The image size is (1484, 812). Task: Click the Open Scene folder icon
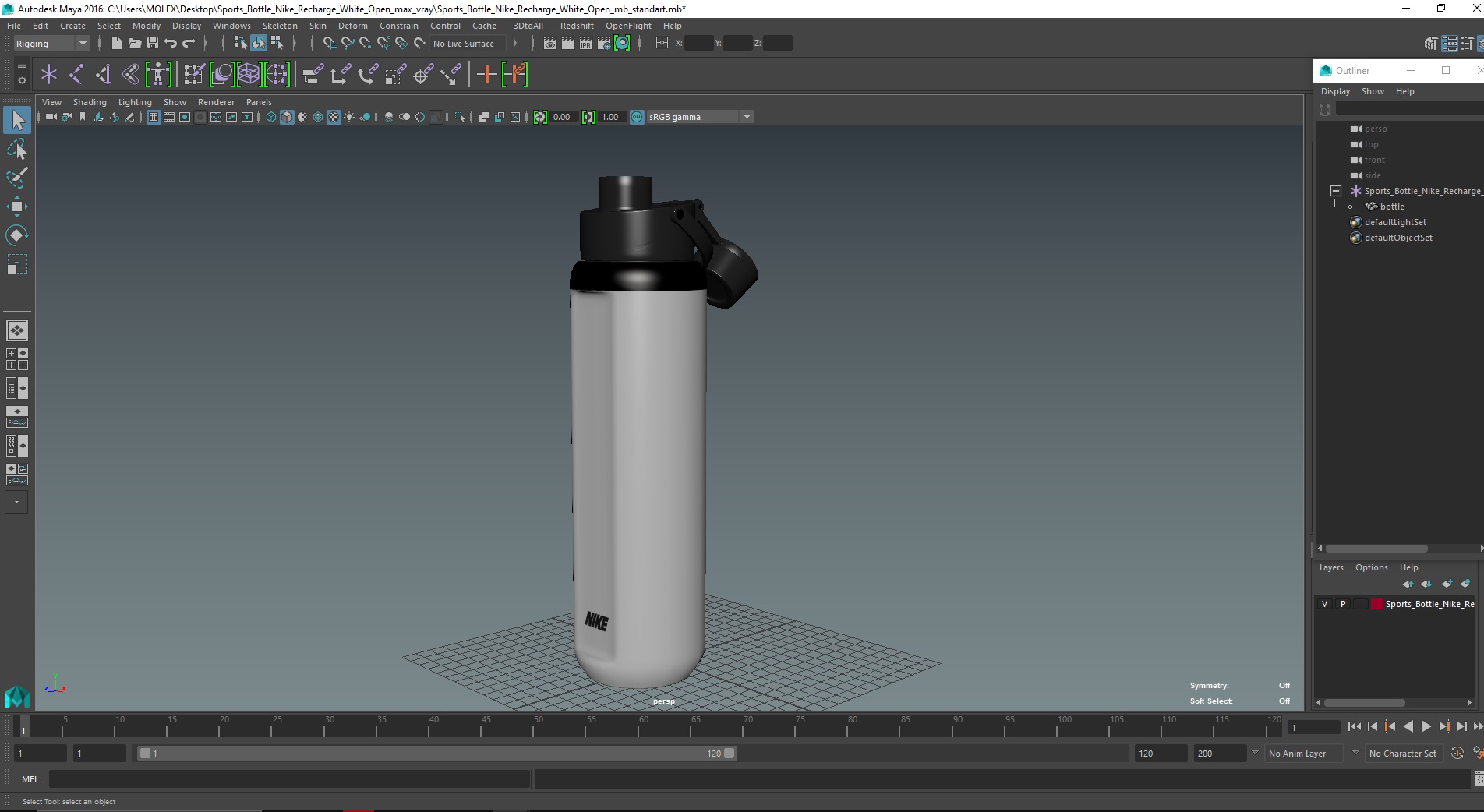[135, 43]
